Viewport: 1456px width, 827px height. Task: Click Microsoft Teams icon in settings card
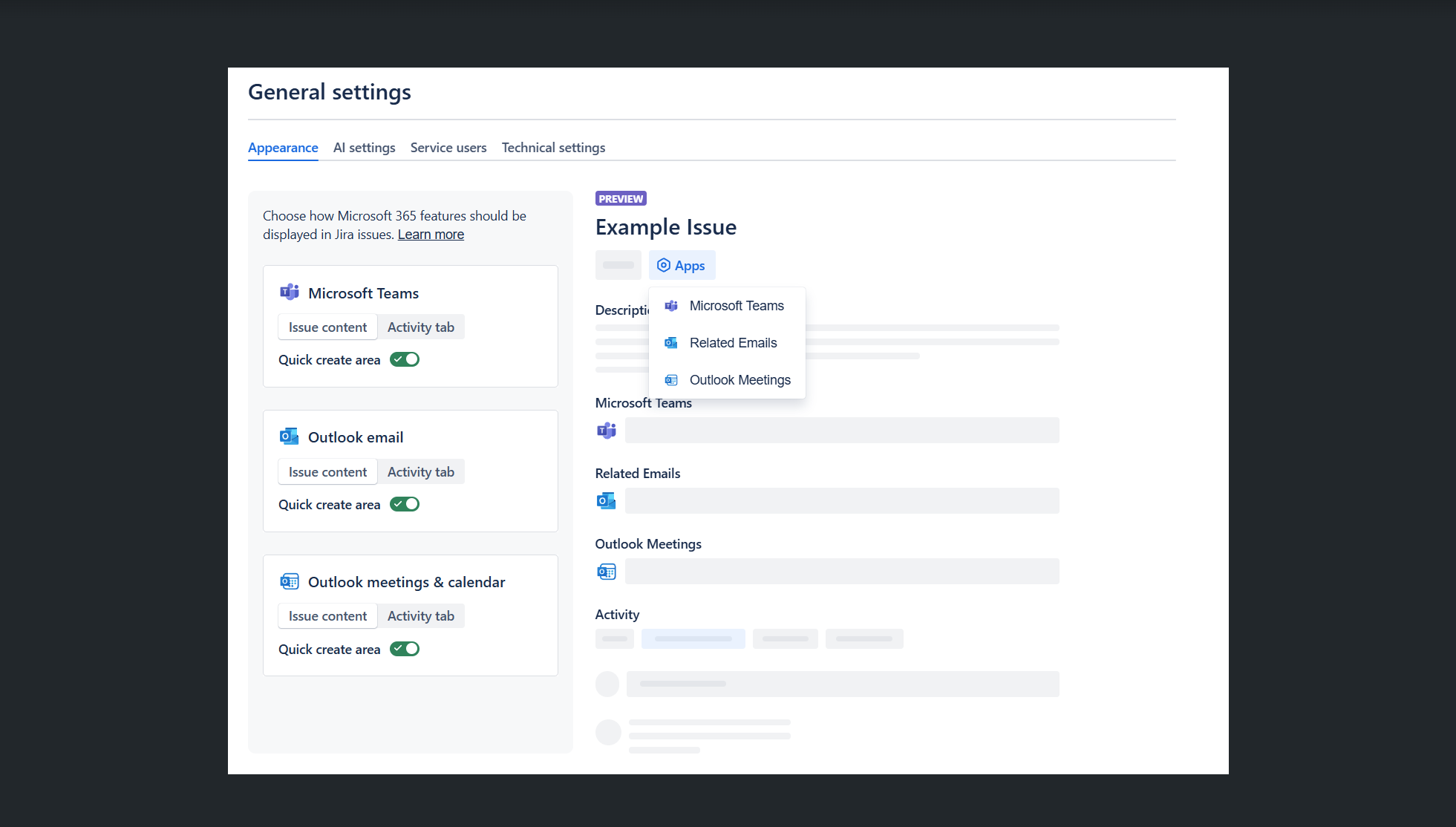click(x=289, y=292)
